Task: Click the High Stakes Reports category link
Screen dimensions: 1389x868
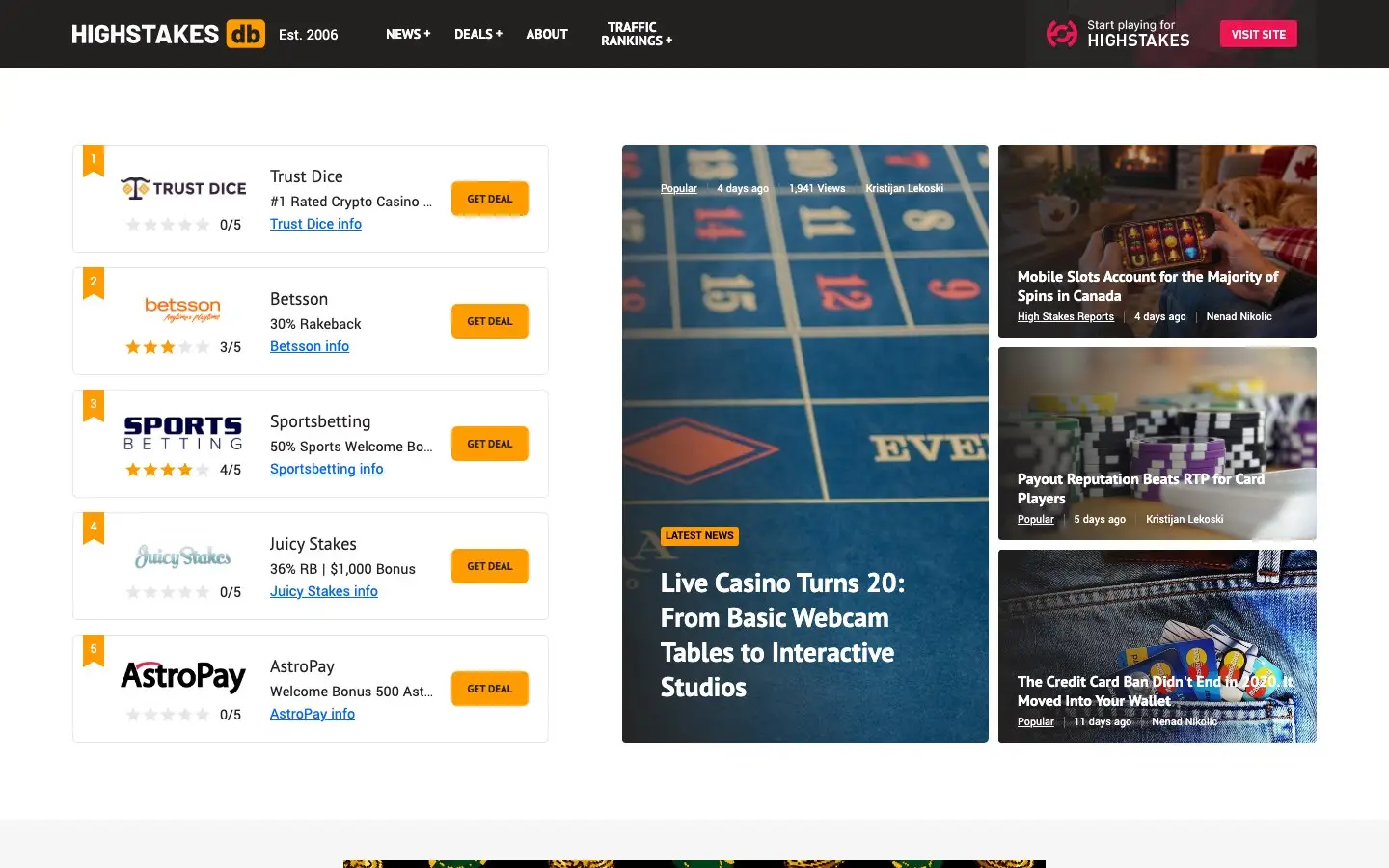Action: coord(1066,316)
